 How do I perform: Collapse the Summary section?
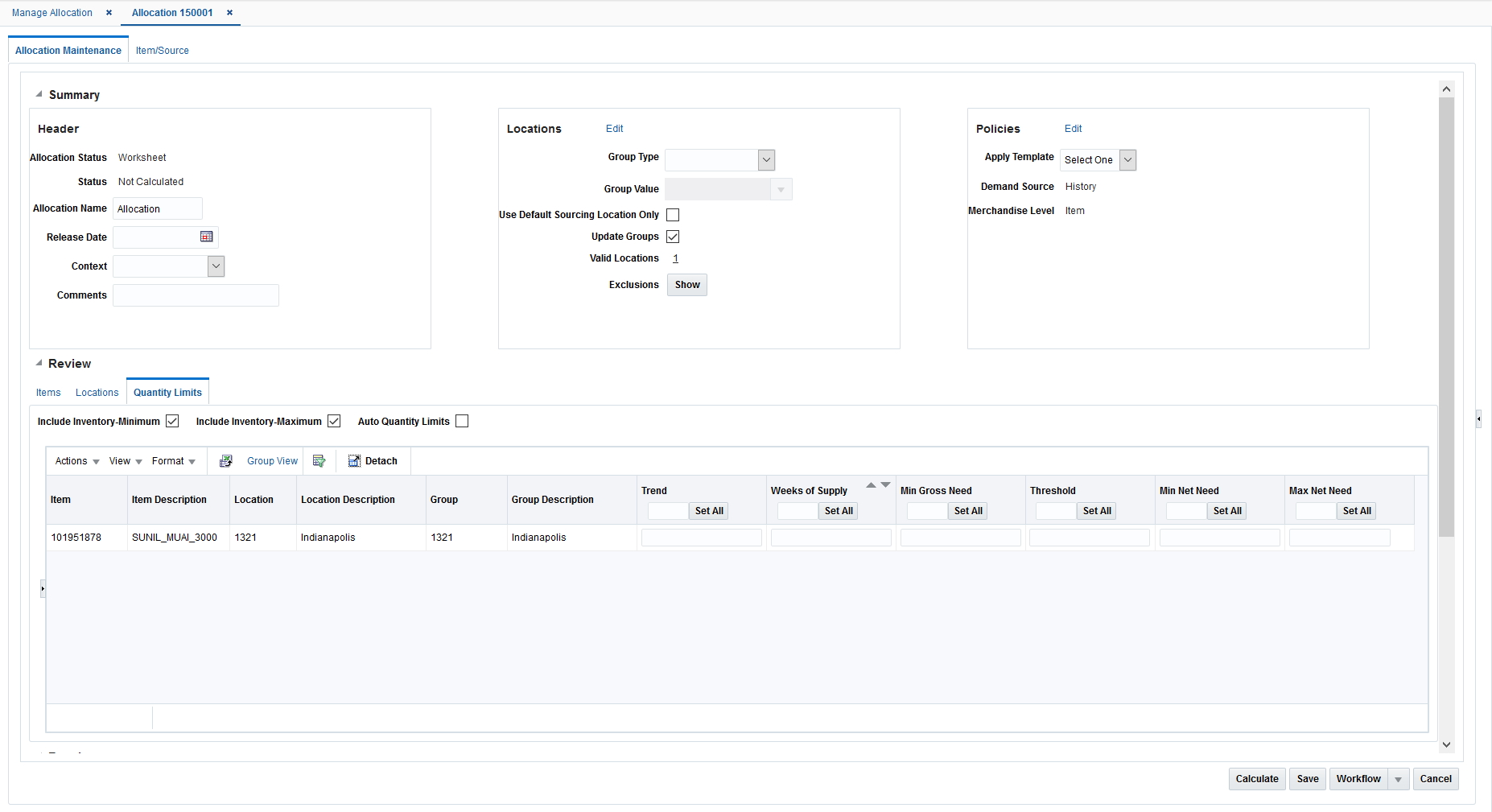[38, 93]
